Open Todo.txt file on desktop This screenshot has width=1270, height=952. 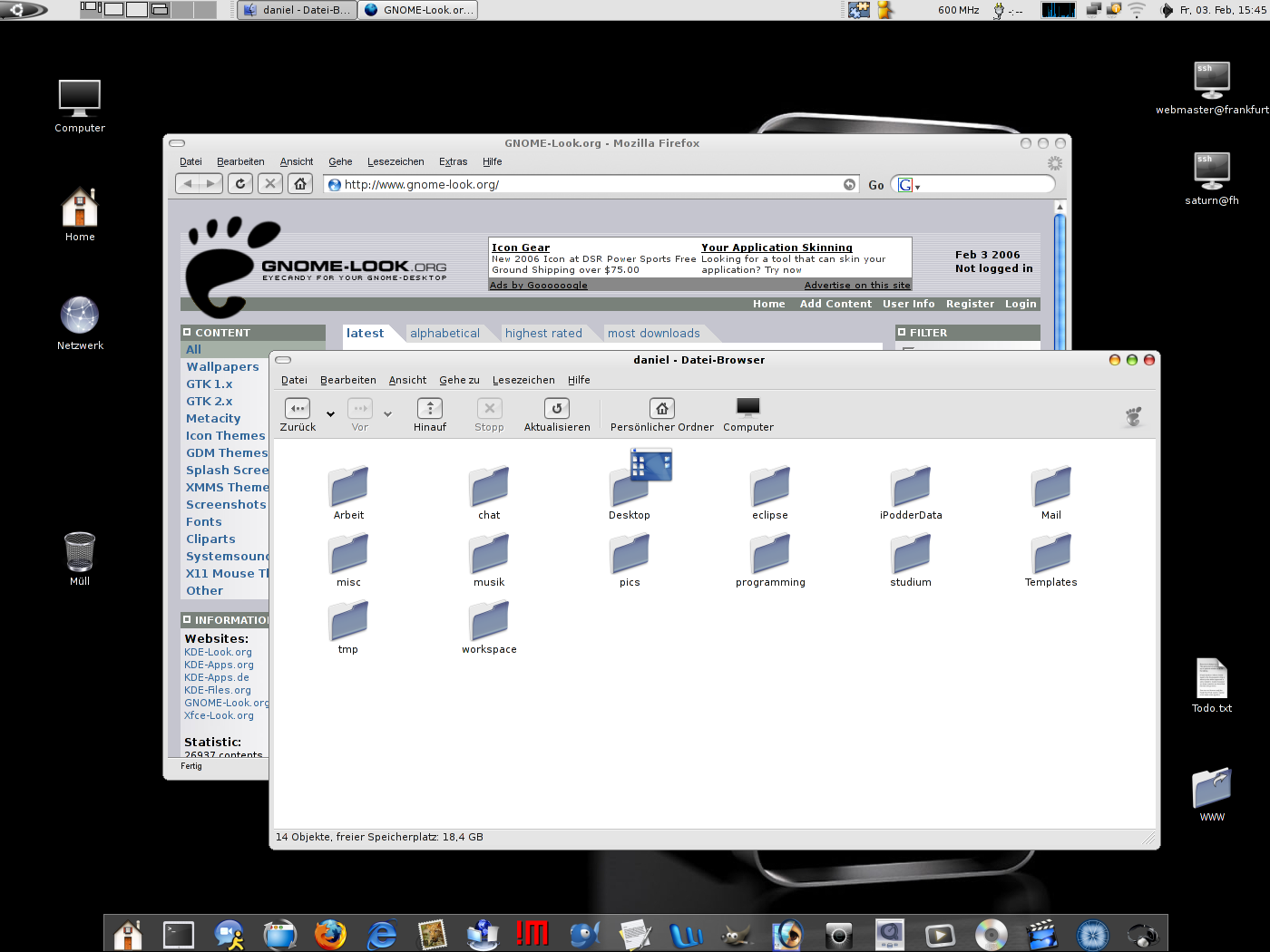[1212, 678]
